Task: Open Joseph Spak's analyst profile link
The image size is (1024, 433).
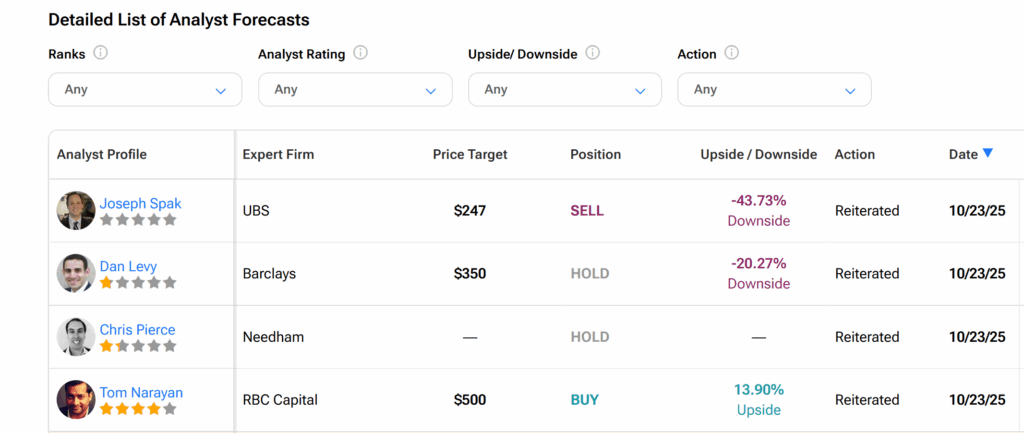Action: [x=140, y=203]
